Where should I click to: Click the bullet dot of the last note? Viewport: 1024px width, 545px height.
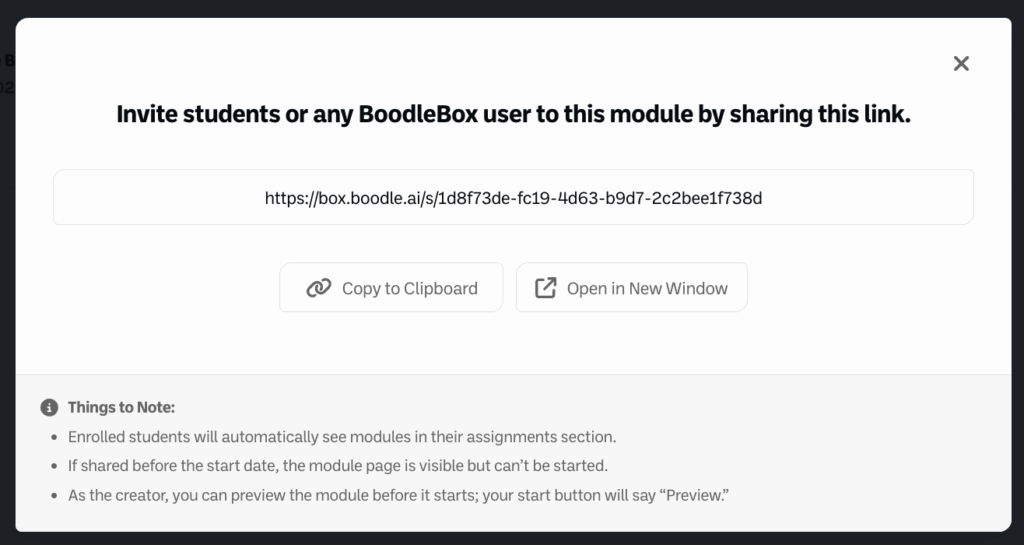click(53, 496)
